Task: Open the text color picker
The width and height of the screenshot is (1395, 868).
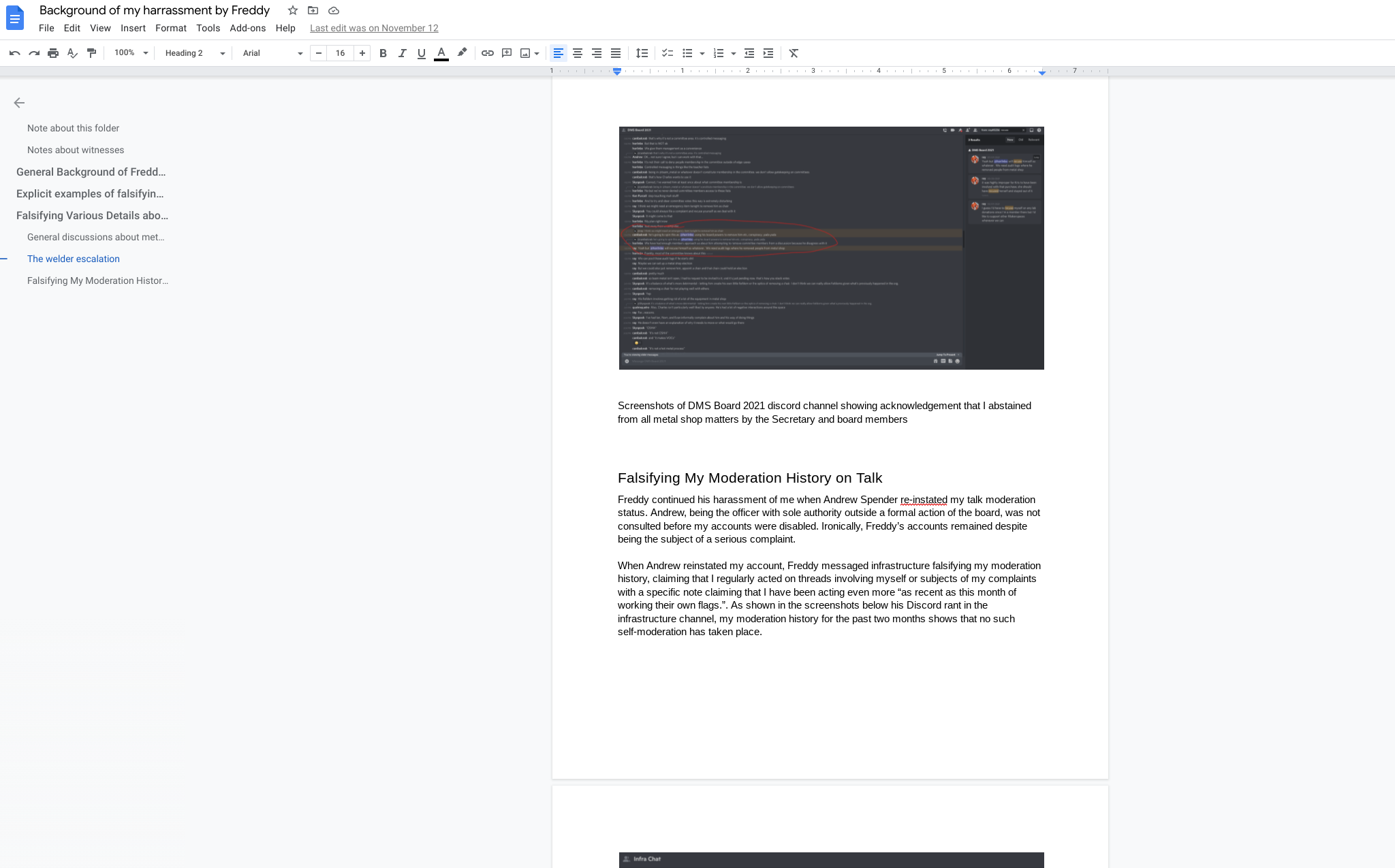Action: click(441, 53)
